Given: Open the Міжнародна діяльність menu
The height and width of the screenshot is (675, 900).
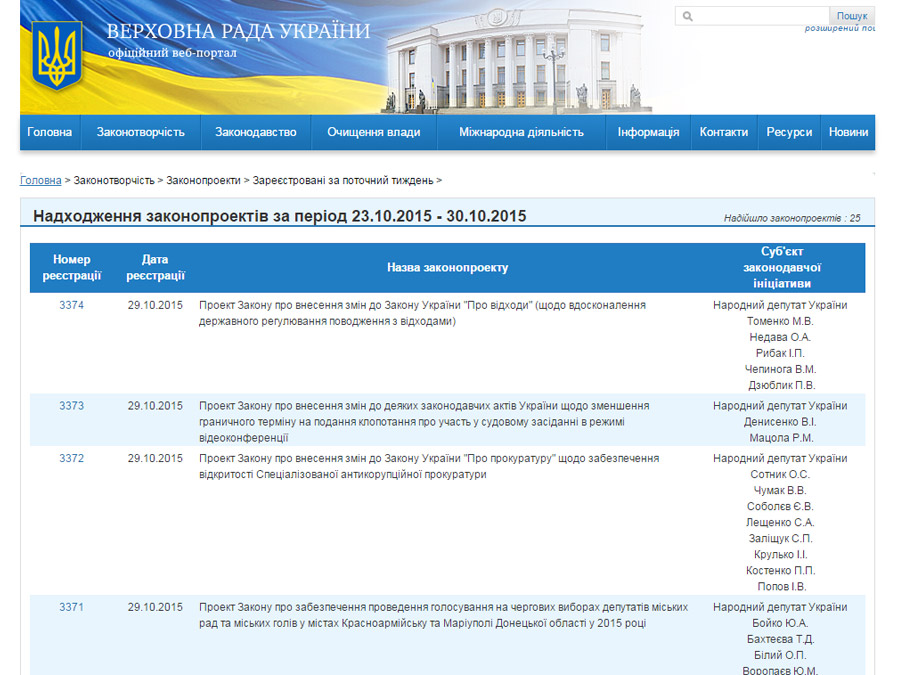Looking at the screenshot, I should point(521,132).
